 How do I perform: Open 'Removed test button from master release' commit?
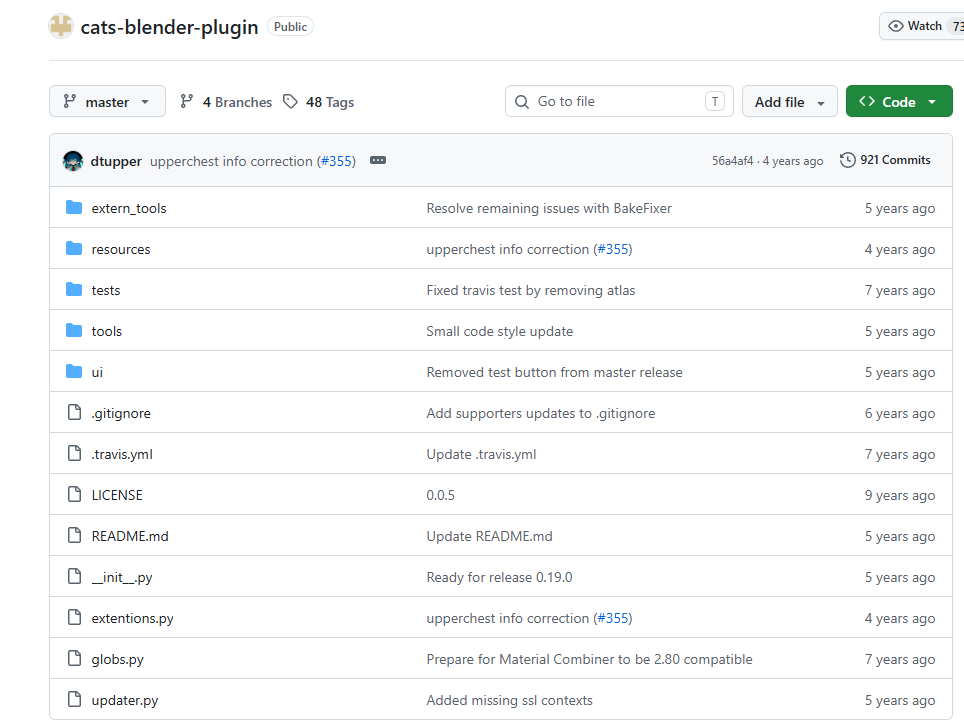pyautogui.click(x=555, y=373)
